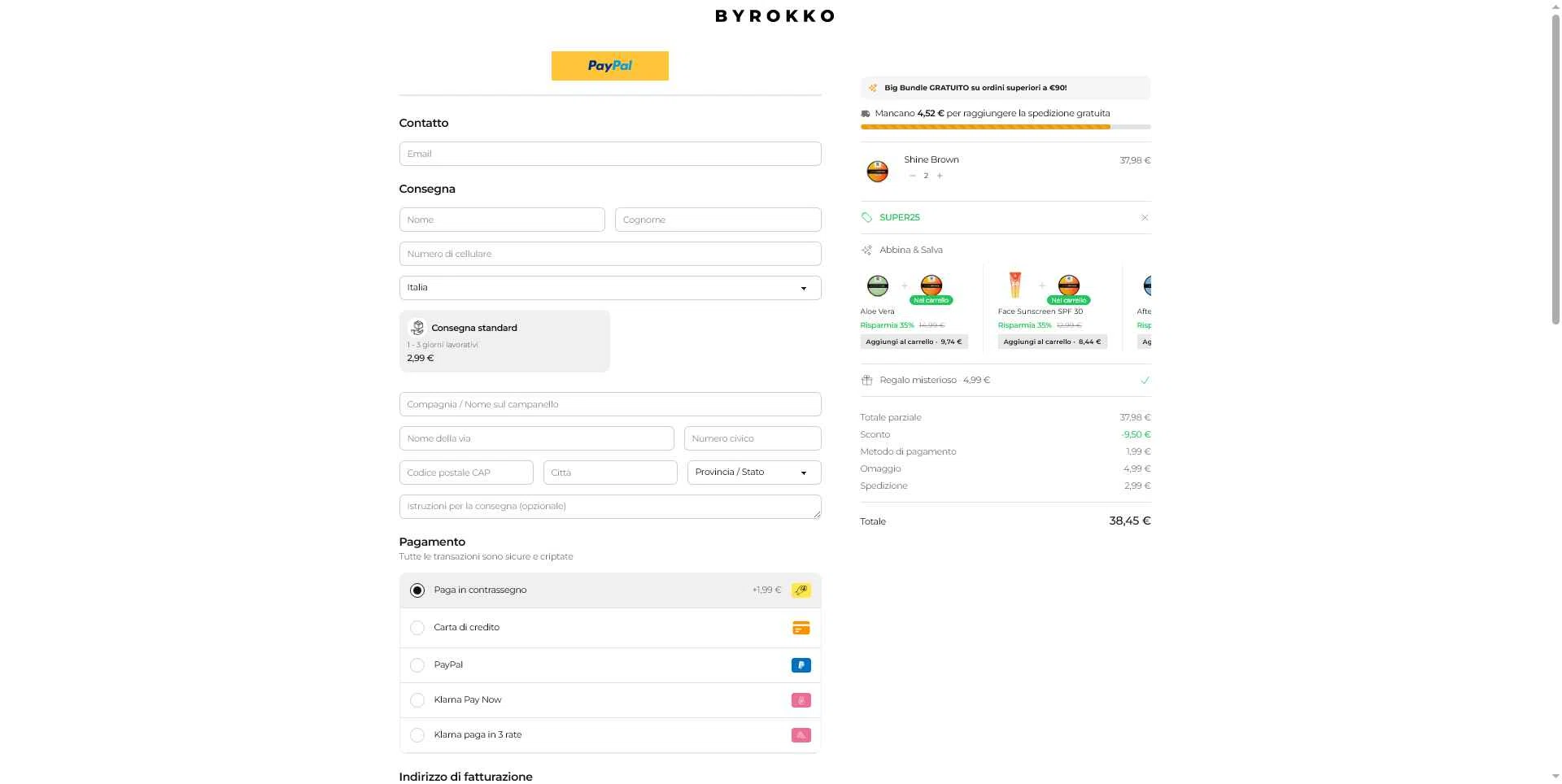1562x784 pixels.
Task: Click the Indirizzo di fatturazione heading
Action: pyautogui.click(x=465, y=777)
